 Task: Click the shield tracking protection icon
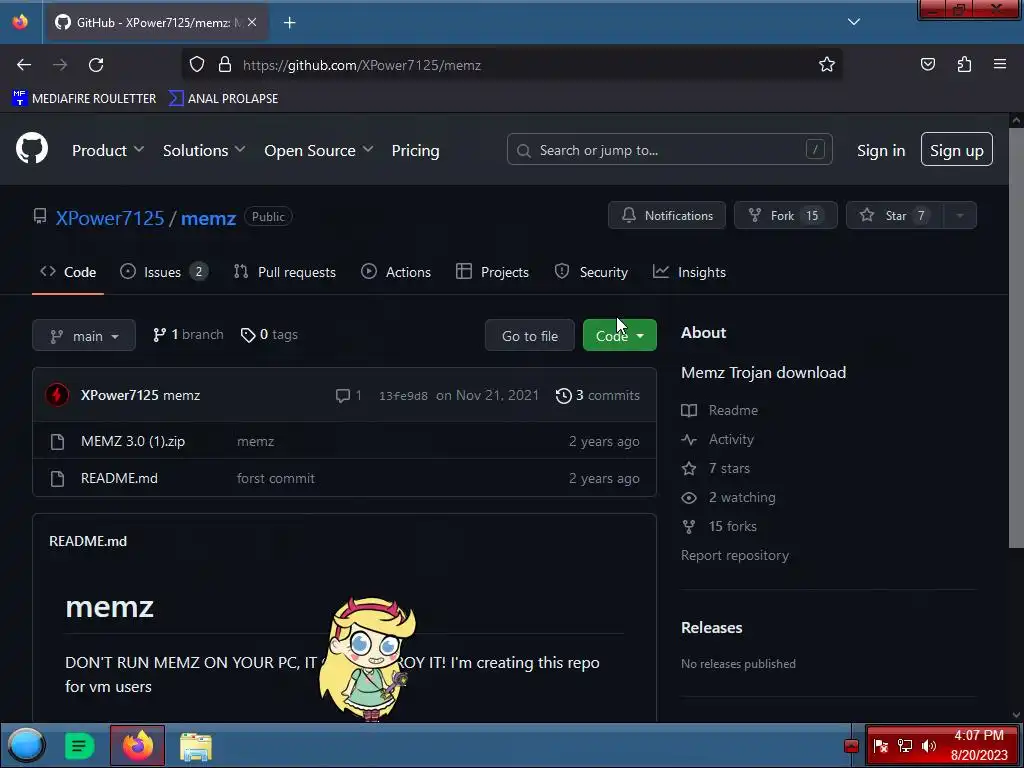click(197, 64)
